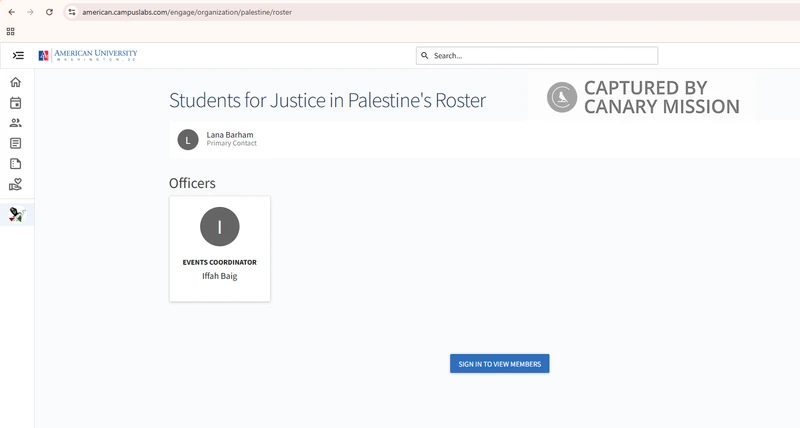
Task: Select the Iffah Baig officer name
Action: point(219,276)
